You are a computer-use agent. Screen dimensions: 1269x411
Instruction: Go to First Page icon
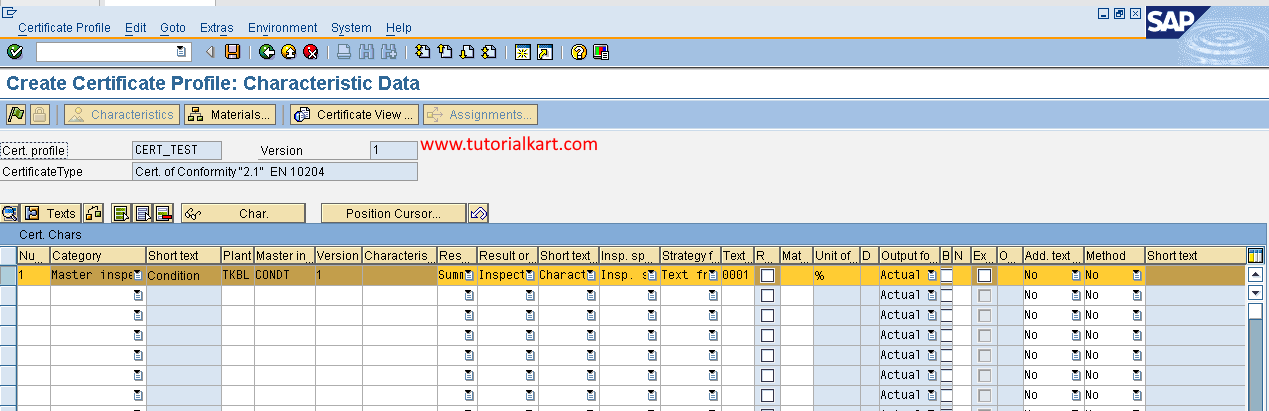pyautogui.click(x=422, y=51)
